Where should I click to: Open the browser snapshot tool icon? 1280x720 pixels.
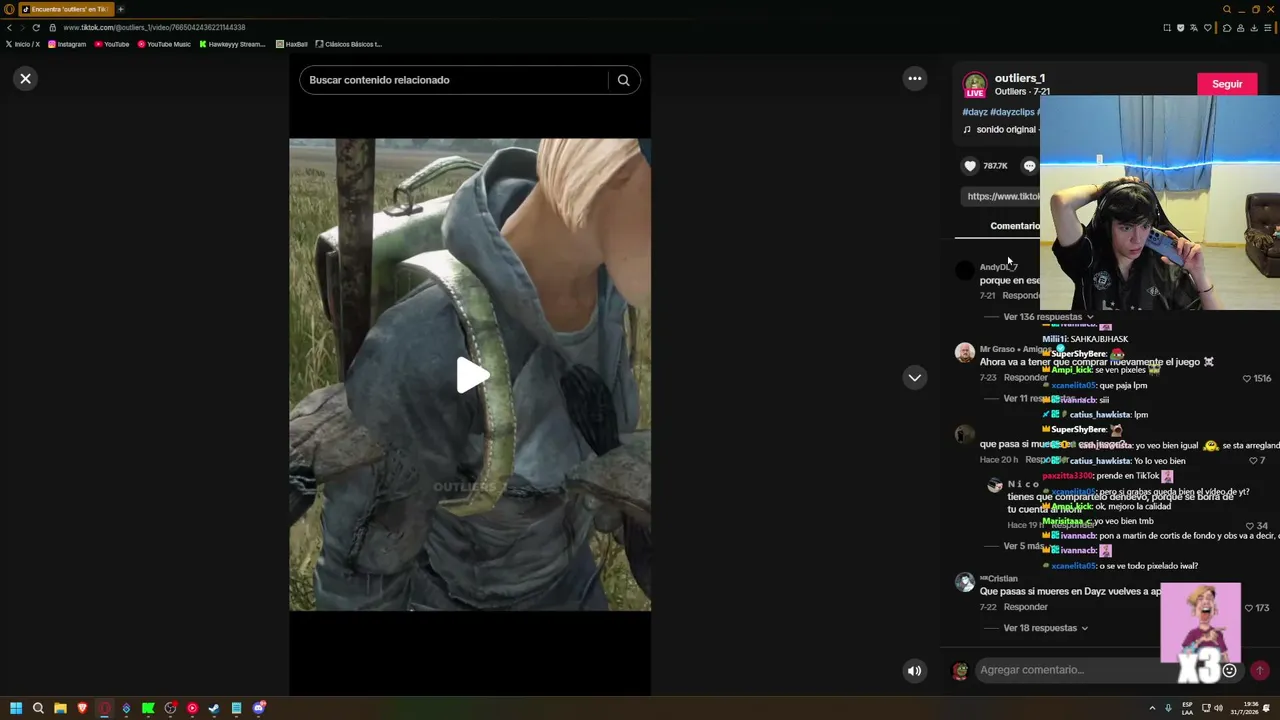1167,28
